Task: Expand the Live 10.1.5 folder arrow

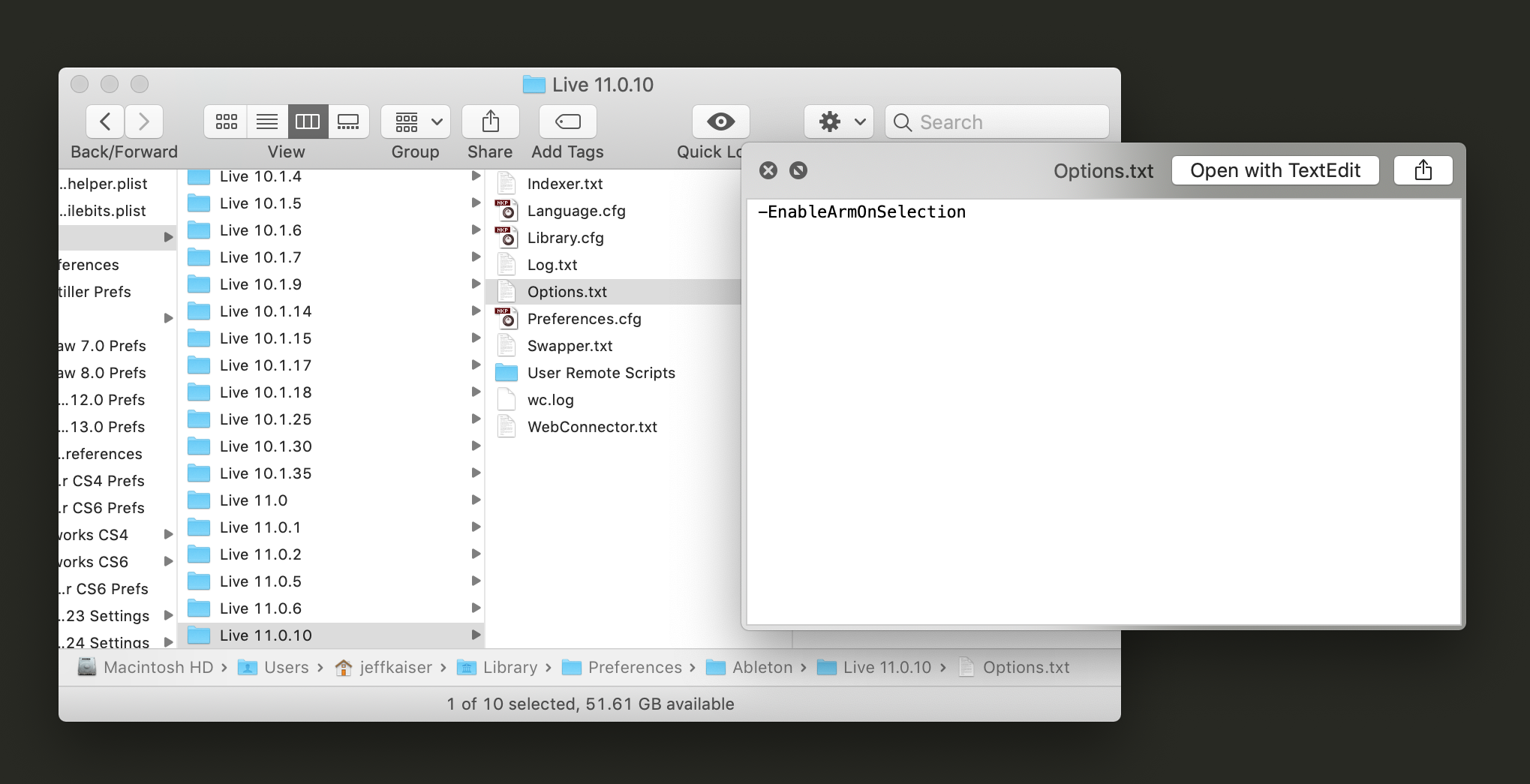Action: (476, 203)
